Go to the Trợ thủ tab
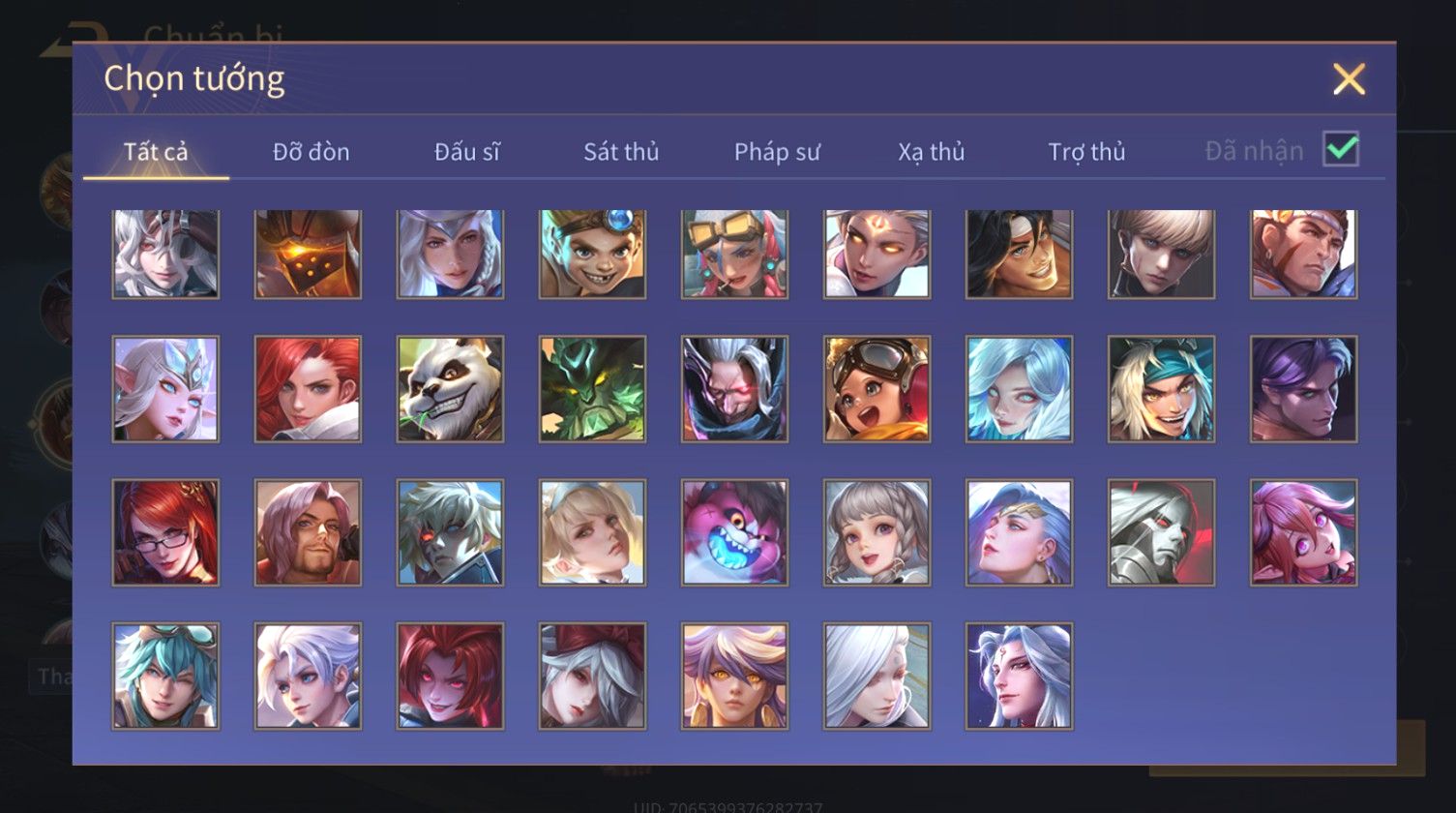1456x813 pixels. [1086, 152]
